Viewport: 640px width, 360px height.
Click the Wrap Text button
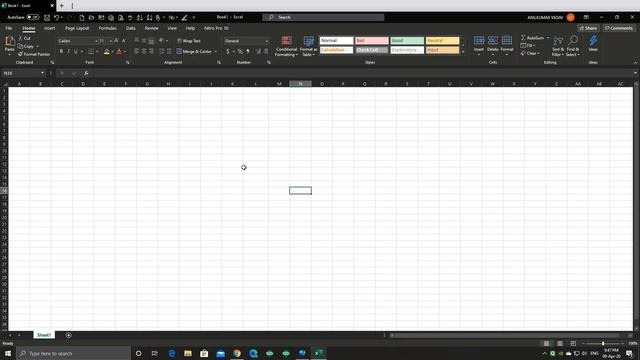click(189, 41)
